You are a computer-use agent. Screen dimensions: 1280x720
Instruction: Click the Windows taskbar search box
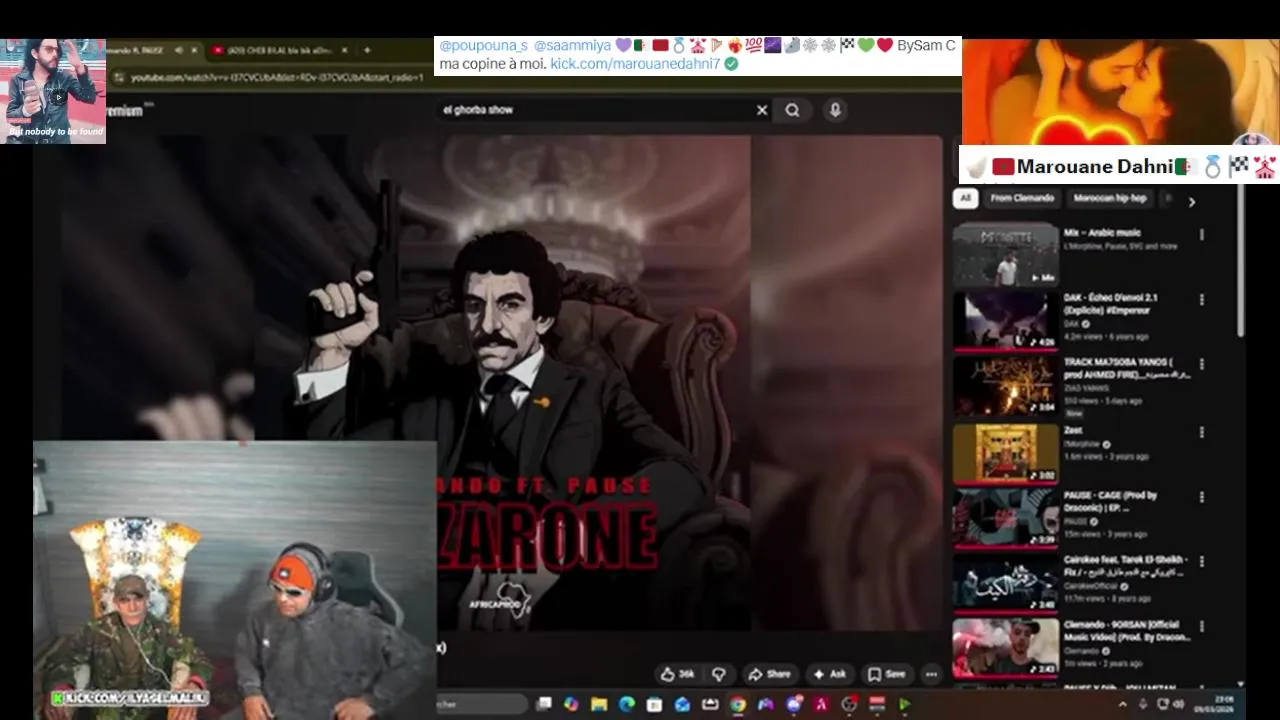tap(482, 704)
